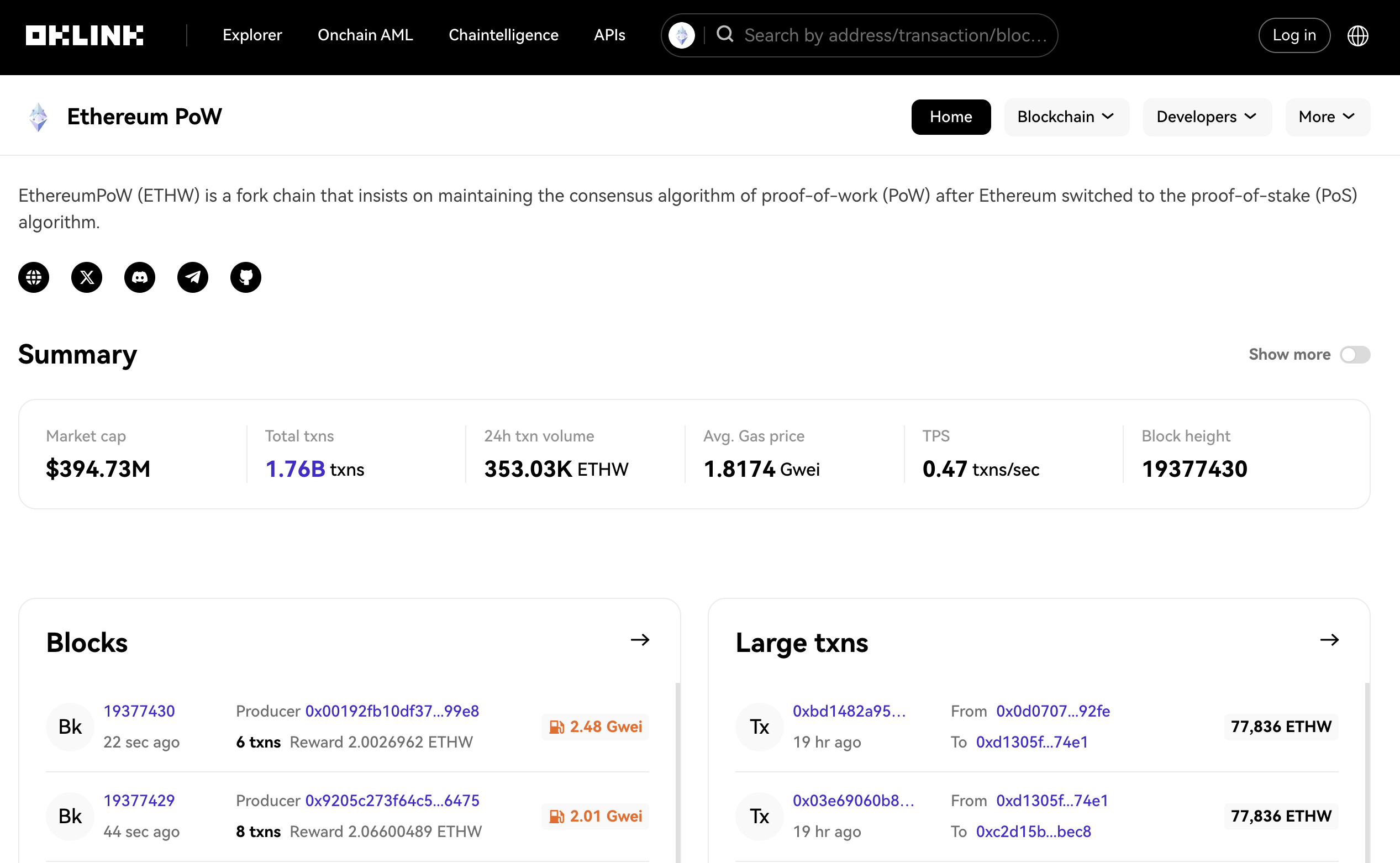Select the Home tab
Viewport: 1400px width, 863px height.
tap(950, 117)
